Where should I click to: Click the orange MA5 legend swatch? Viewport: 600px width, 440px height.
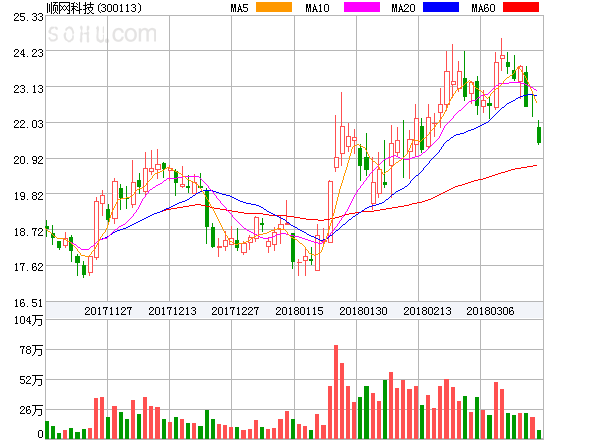[x=274, y=7]
